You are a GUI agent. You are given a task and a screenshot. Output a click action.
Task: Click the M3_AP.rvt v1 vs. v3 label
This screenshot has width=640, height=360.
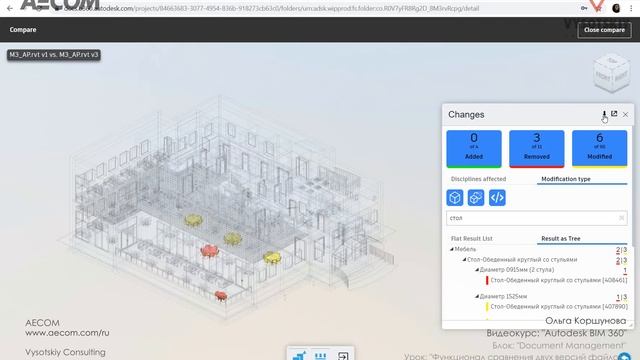(x=54, y=55)
